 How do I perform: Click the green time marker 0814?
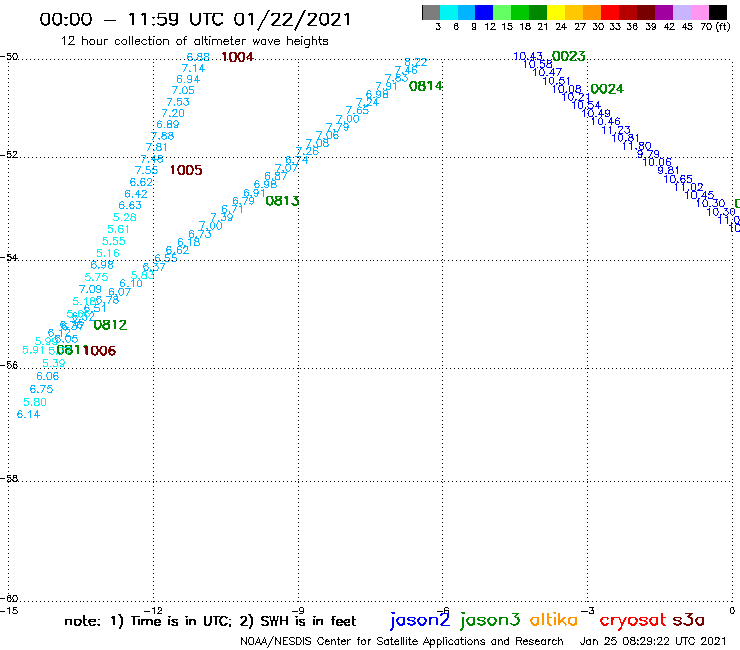426,86
